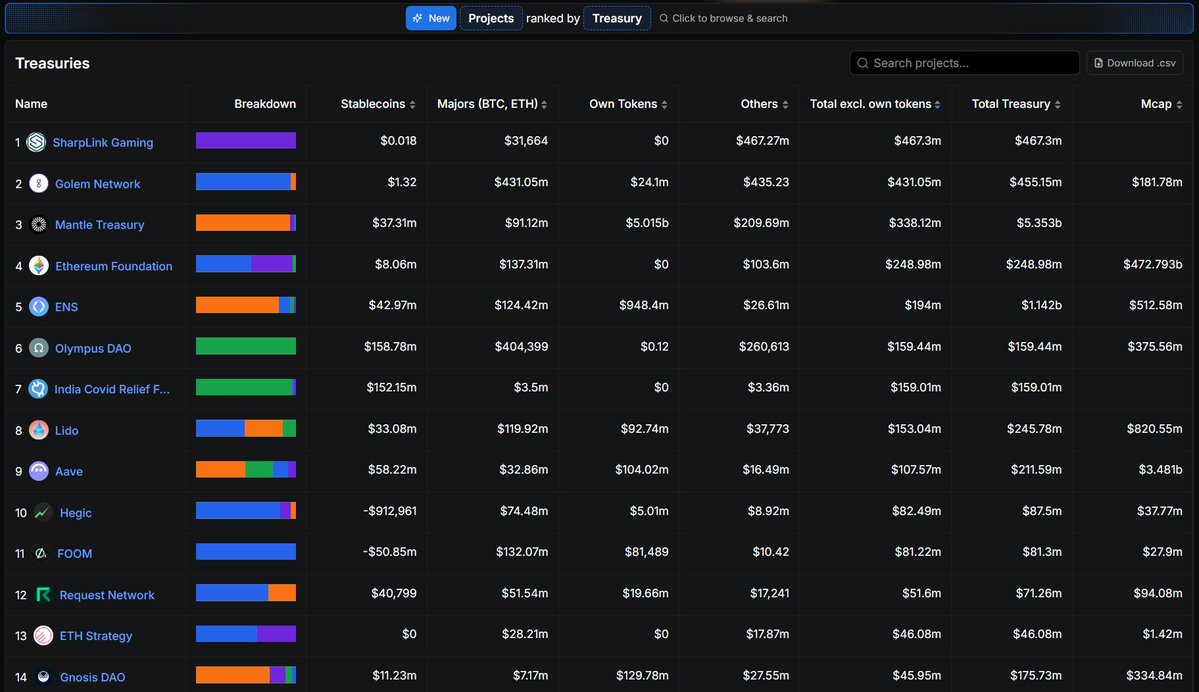Sort by Stablecoins column

point(378,104)
